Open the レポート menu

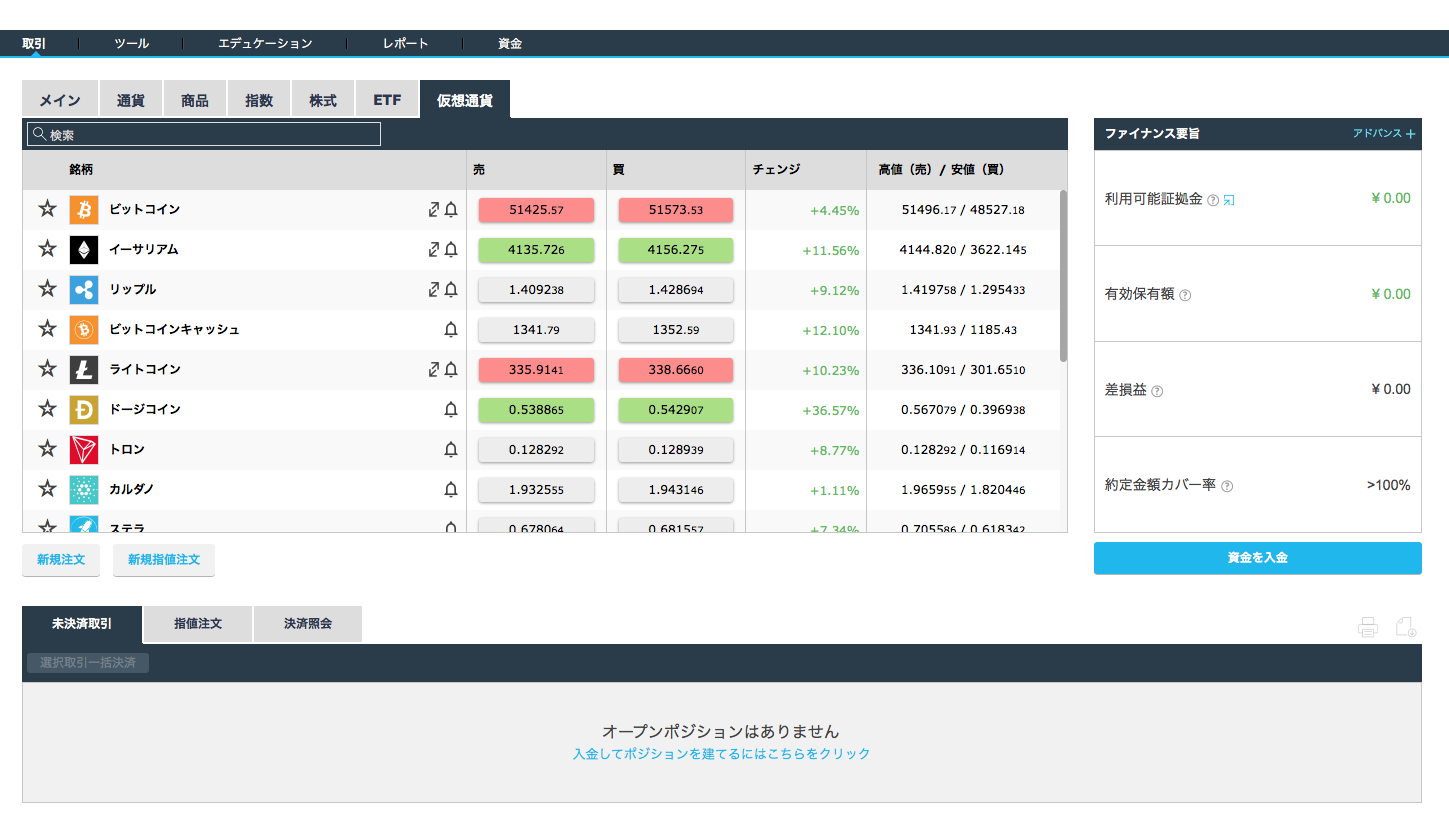click(404, 43)
